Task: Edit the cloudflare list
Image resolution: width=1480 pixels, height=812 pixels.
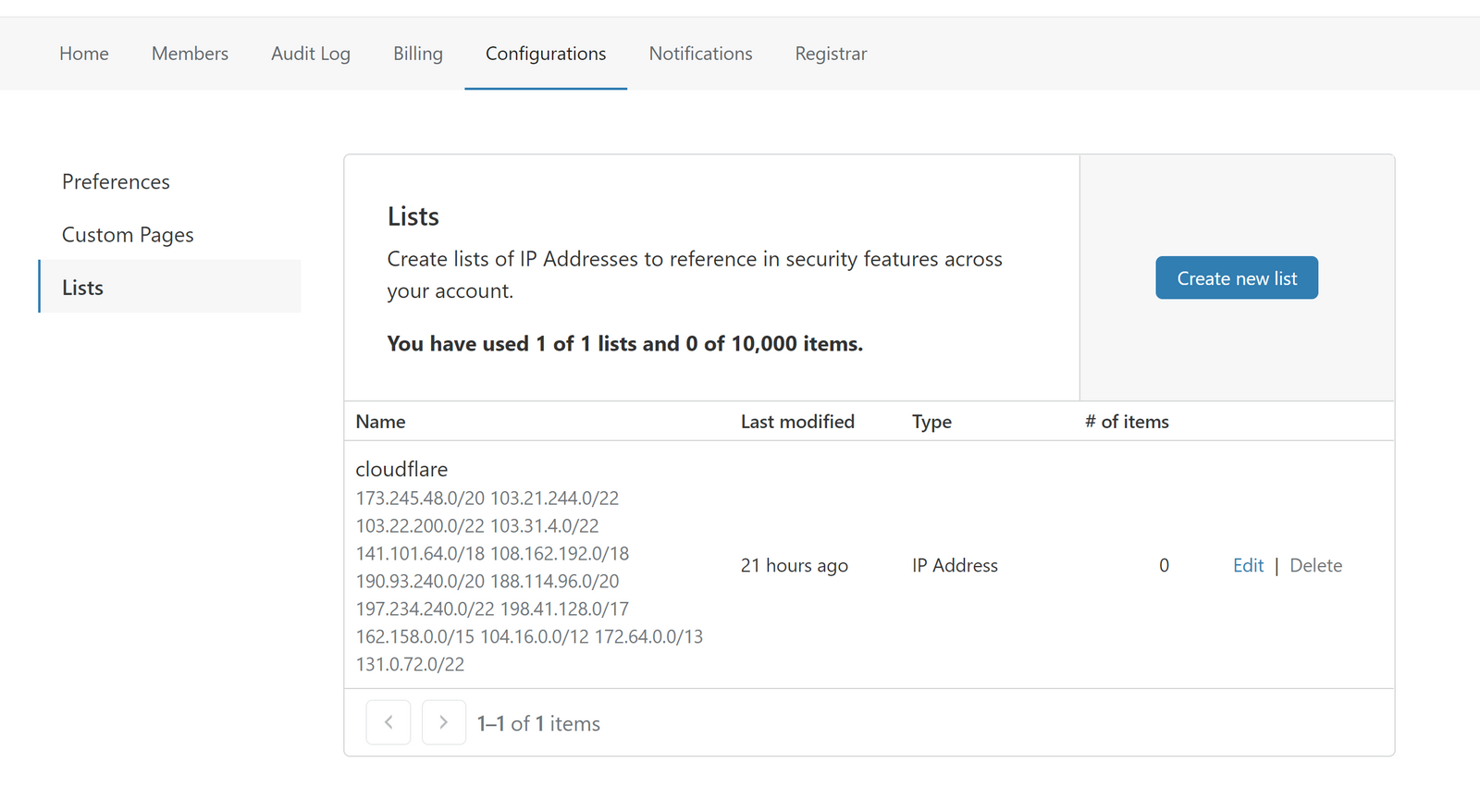Action: point(1248,565)
